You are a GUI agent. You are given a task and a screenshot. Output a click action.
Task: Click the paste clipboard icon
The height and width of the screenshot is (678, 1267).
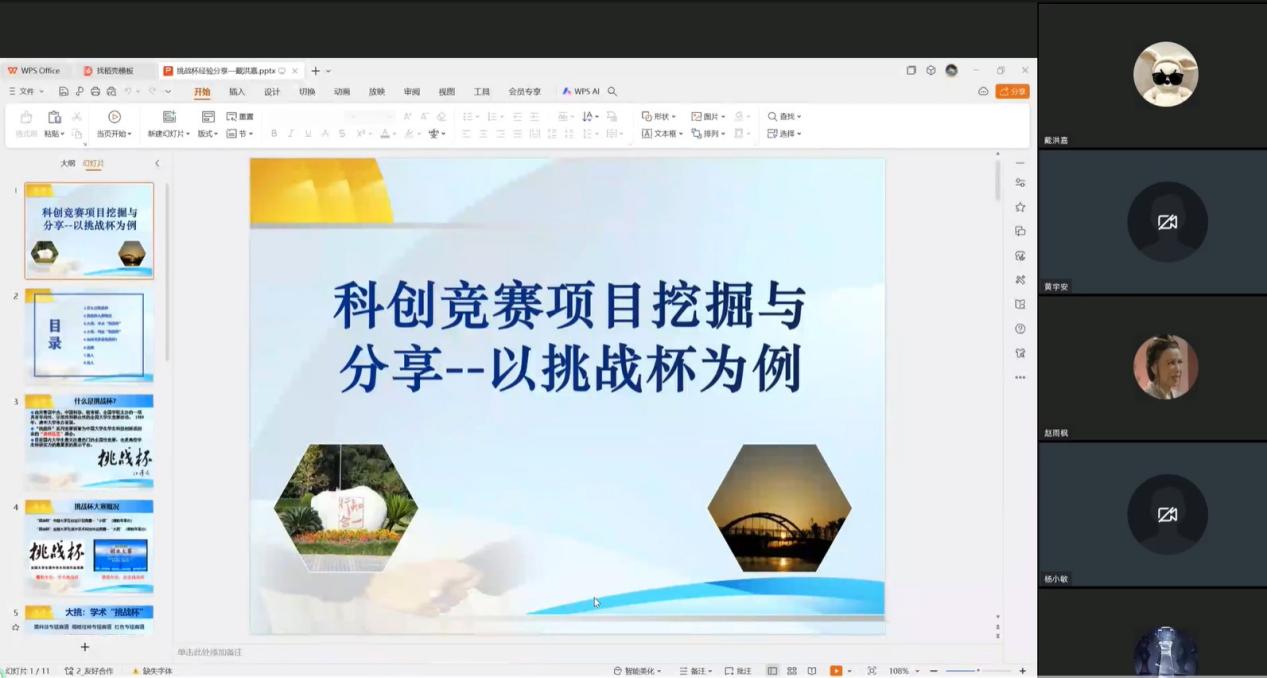tap(54, 117)
